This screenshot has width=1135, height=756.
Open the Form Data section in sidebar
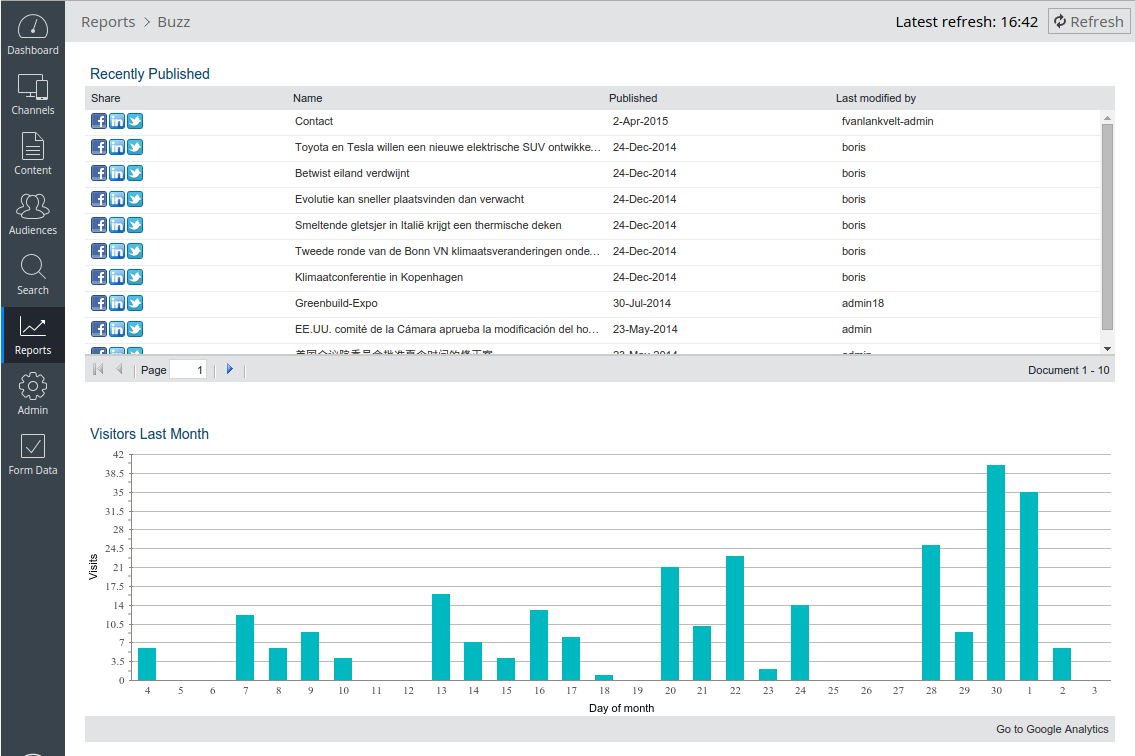click(33, 455)
